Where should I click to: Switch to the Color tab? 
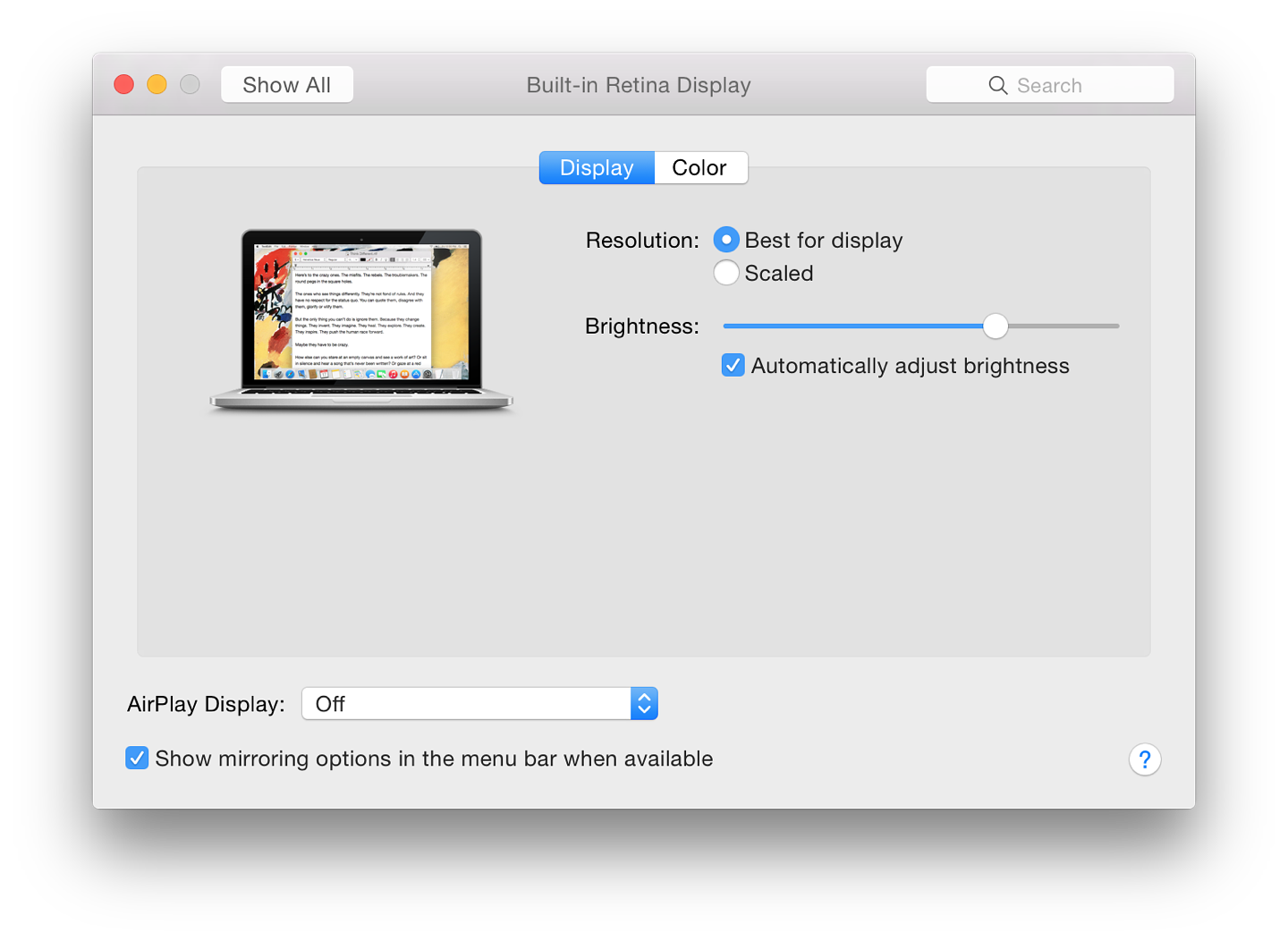tap(700, 168)
